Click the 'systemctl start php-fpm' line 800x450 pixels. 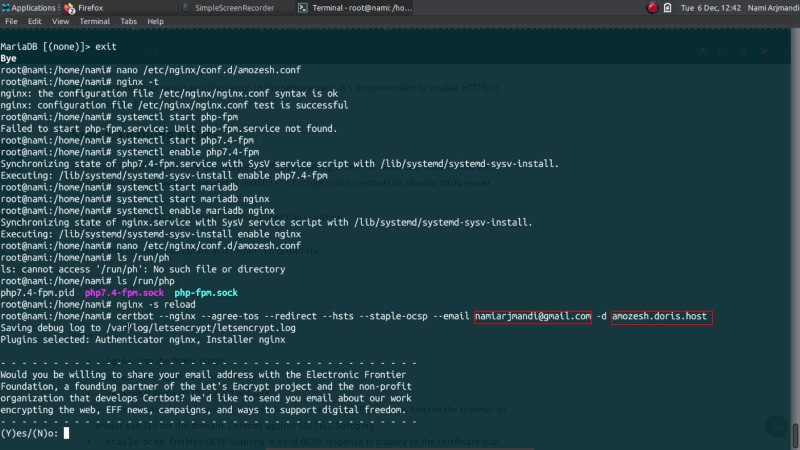(x=119, y=117)
